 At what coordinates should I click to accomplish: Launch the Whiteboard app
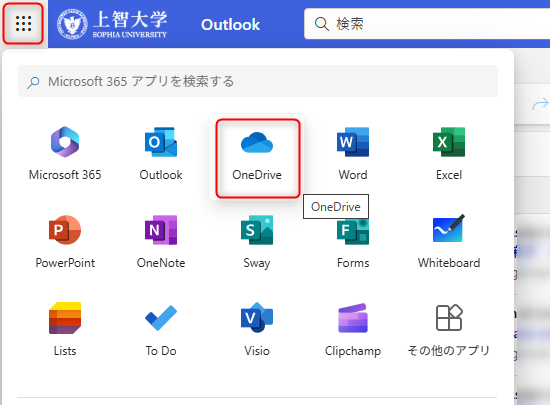point(449,242)
